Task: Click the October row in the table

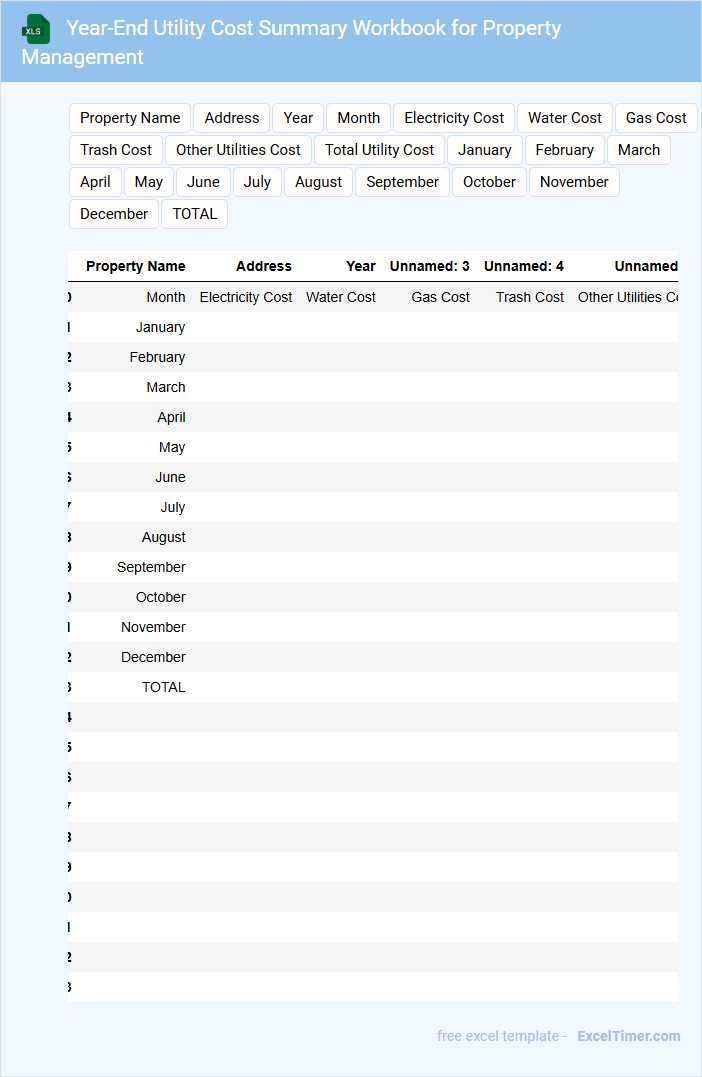Action: point(373,598)
